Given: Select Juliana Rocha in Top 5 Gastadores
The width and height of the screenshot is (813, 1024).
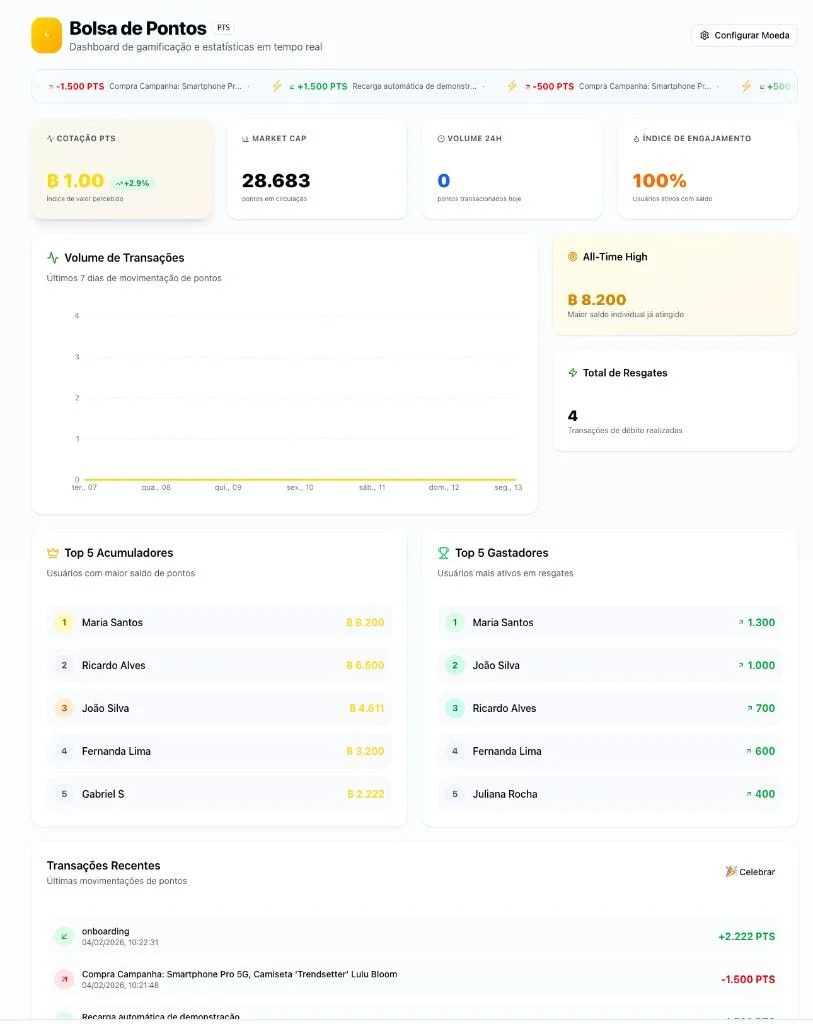Looking at the screenshot, I should pyautogui.click(x=610, y=794).
